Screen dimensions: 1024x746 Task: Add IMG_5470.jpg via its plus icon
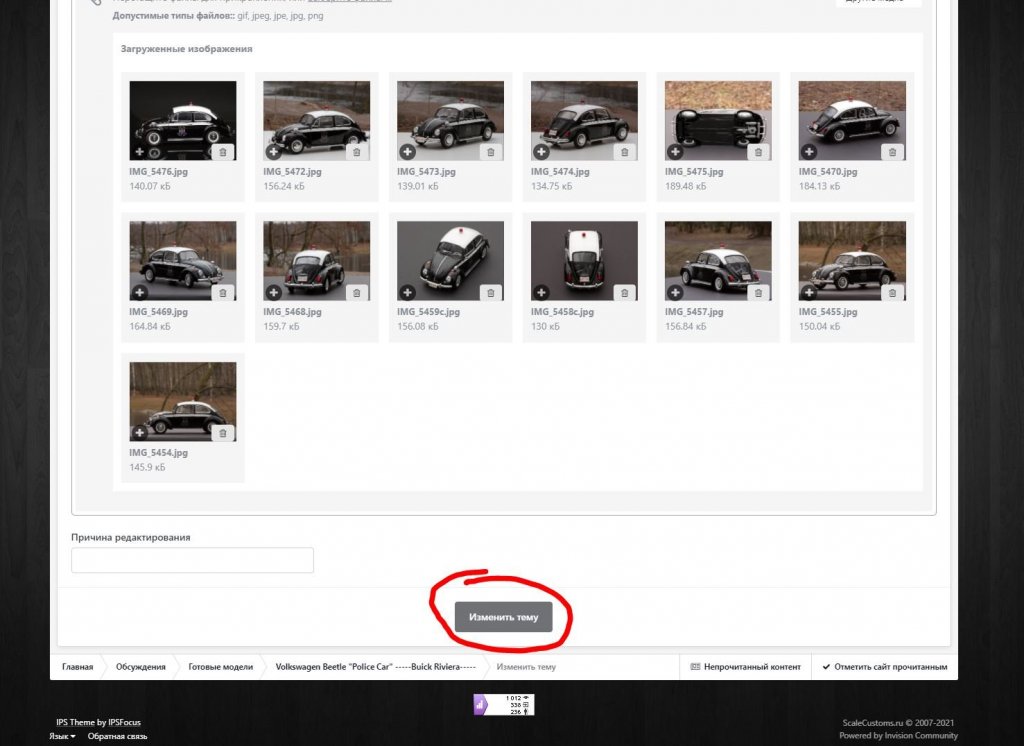pos(809,152)
